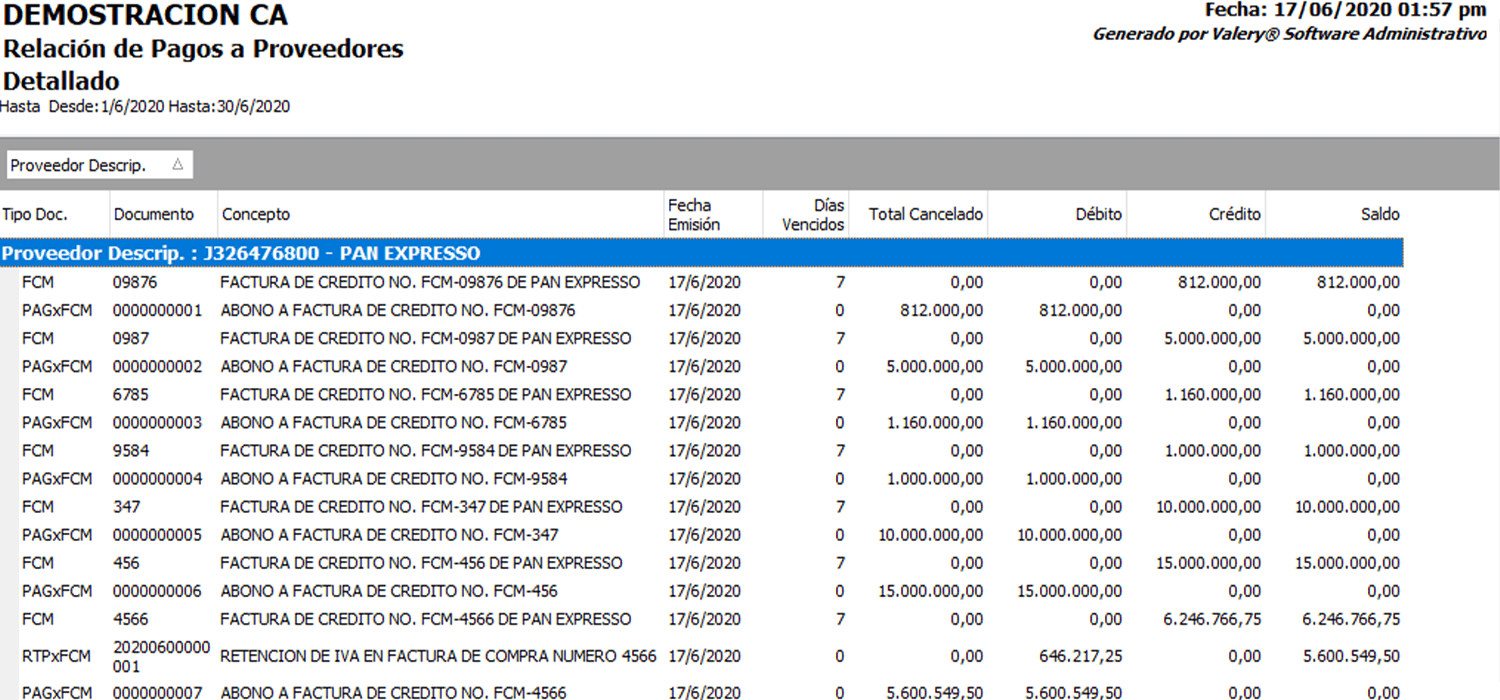Sort by the Saldo column header
This screenshot has height=700, width=1500.
click(x=1380, y=214)
